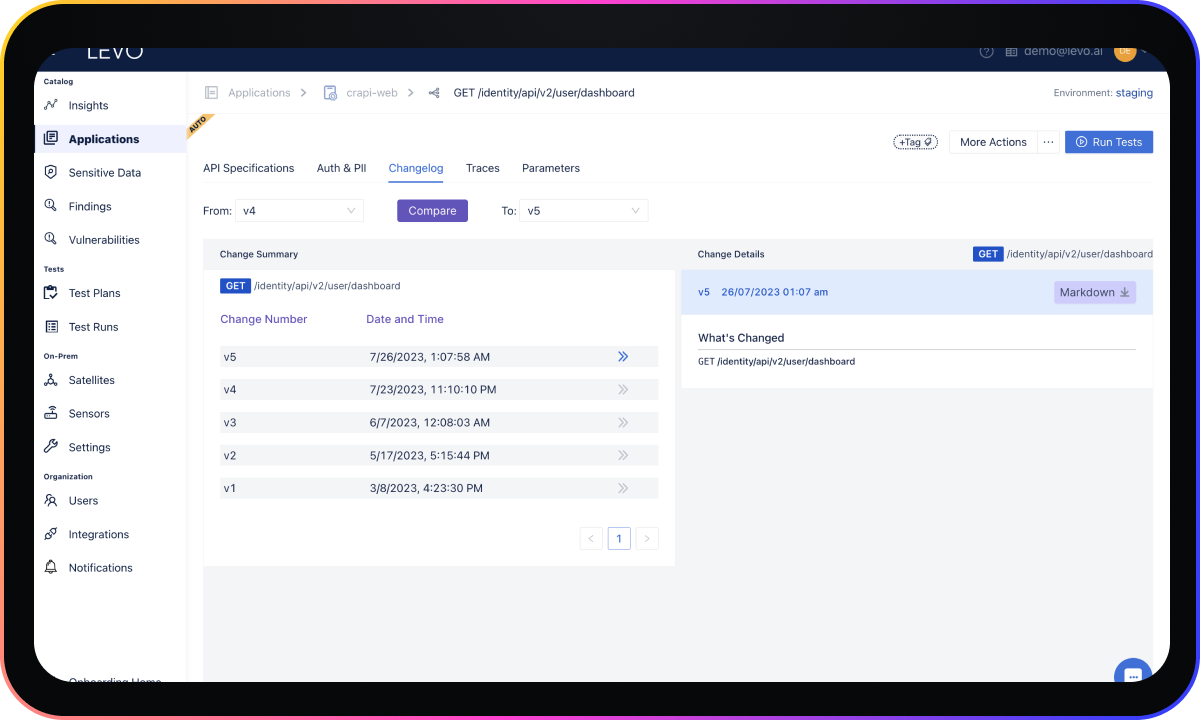Viewport: 1200px width, 720px height.
Task: Select the Changelog tab
Action: 416,168
